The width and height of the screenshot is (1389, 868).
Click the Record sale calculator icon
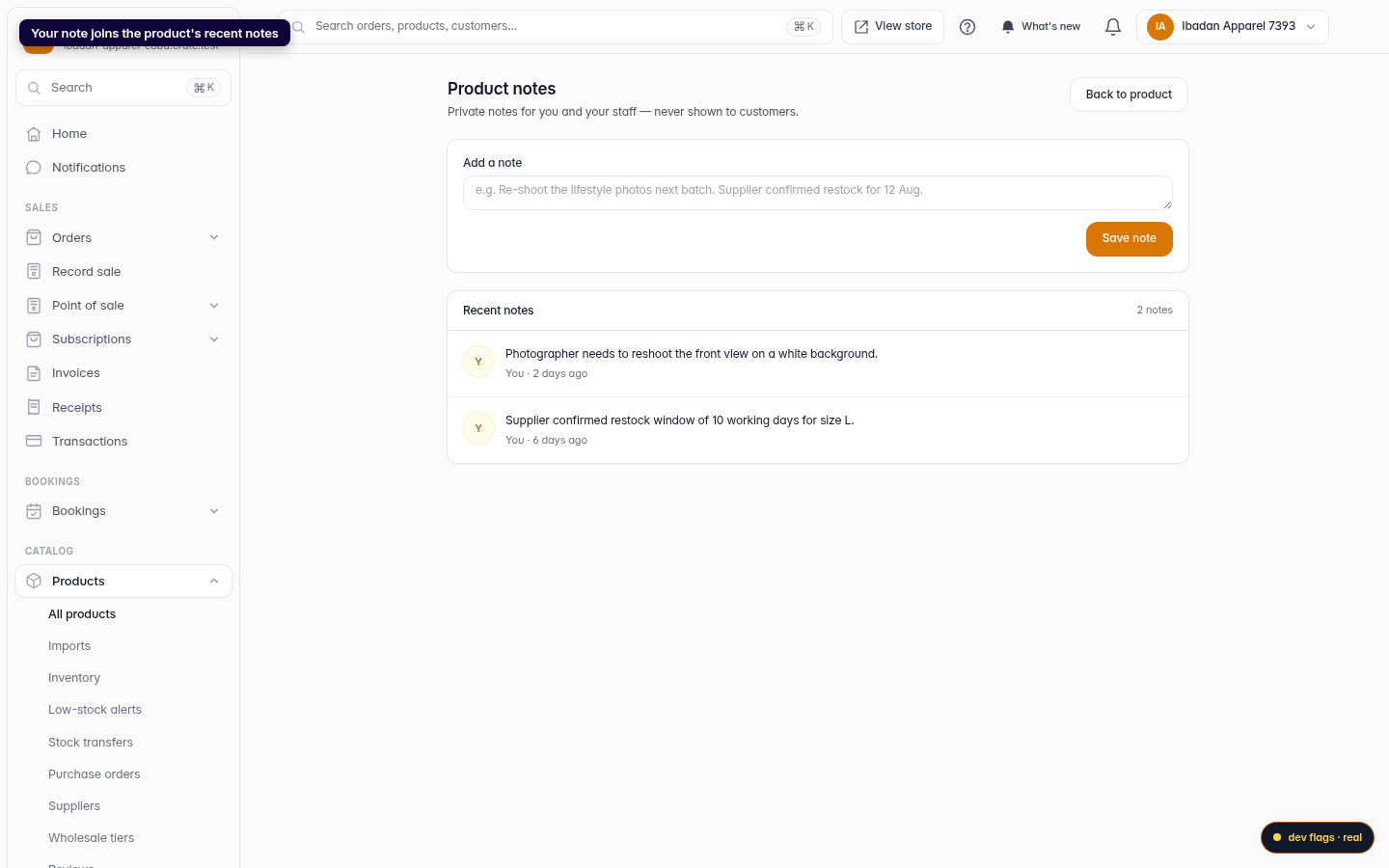[34, 272]
